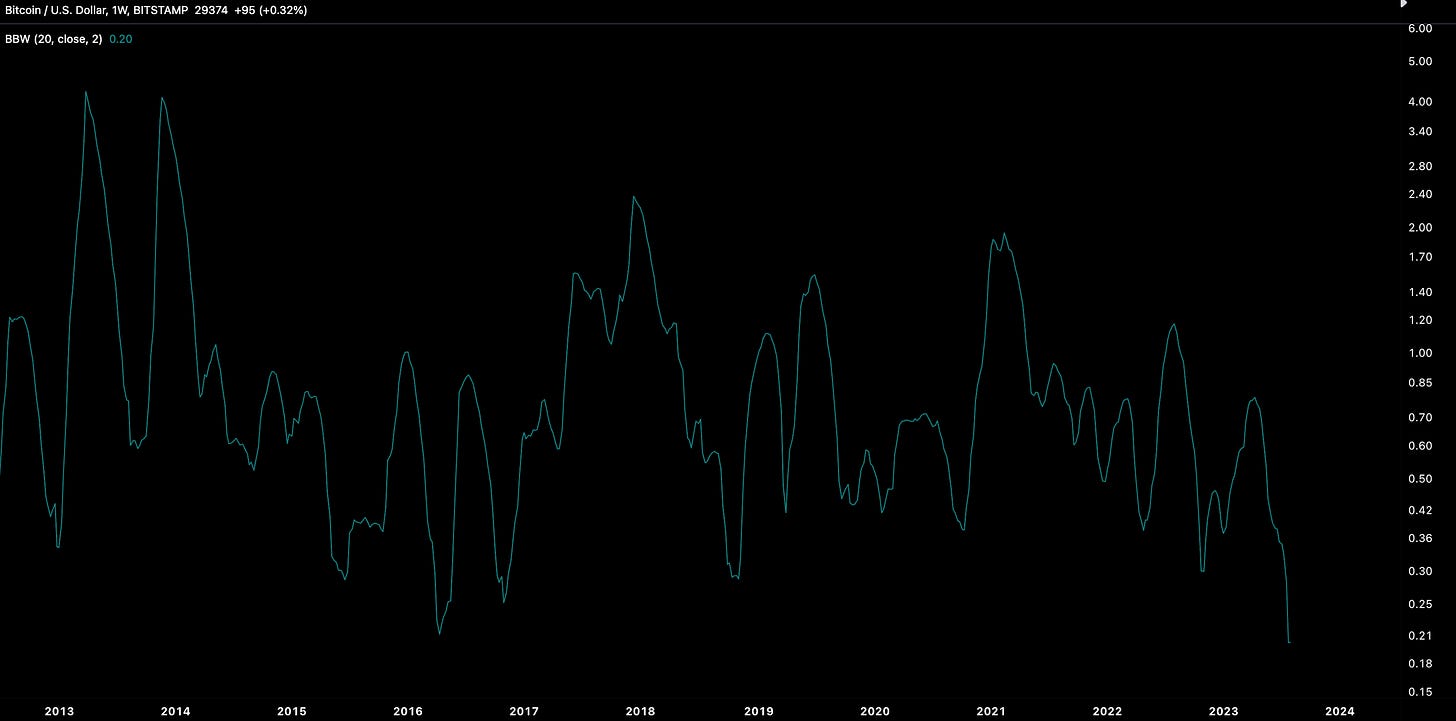Click the 2018 label on time axis

[x=641, y=711]
